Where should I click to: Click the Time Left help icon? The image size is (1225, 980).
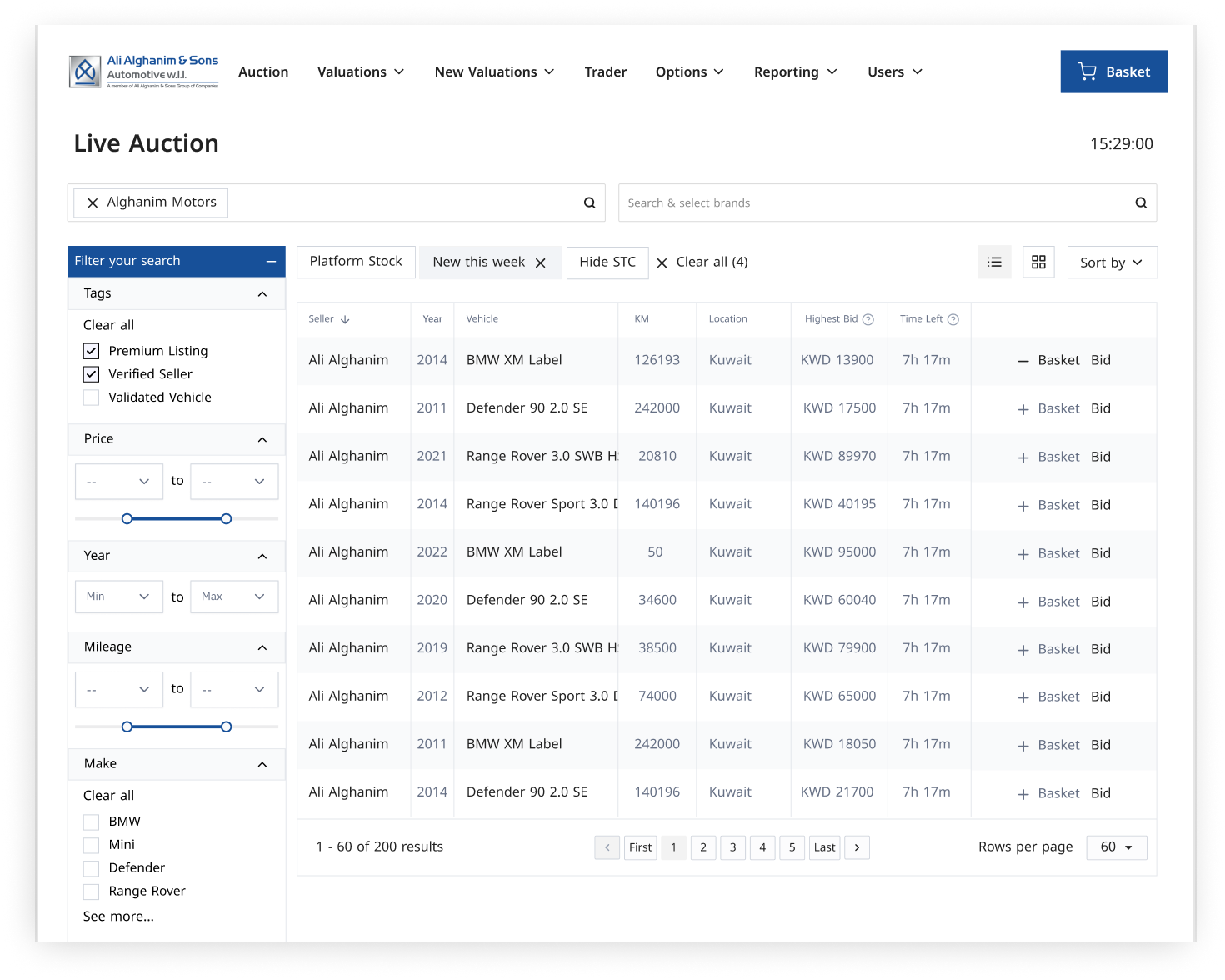953,319
